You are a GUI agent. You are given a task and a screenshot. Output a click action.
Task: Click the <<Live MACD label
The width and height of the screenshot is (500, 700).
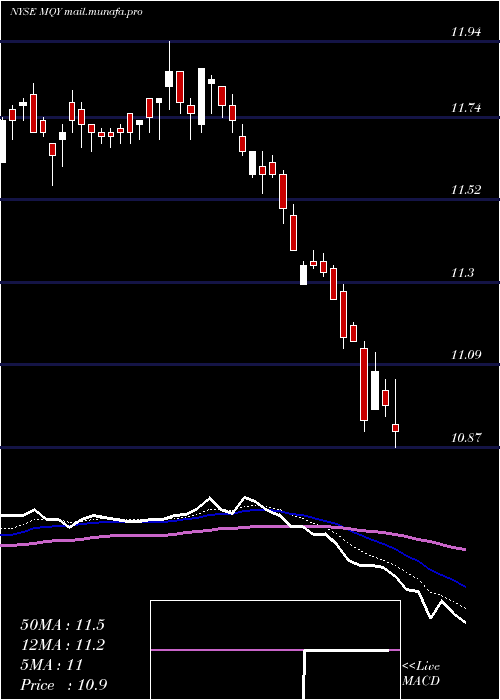click(x=421, y=674)
